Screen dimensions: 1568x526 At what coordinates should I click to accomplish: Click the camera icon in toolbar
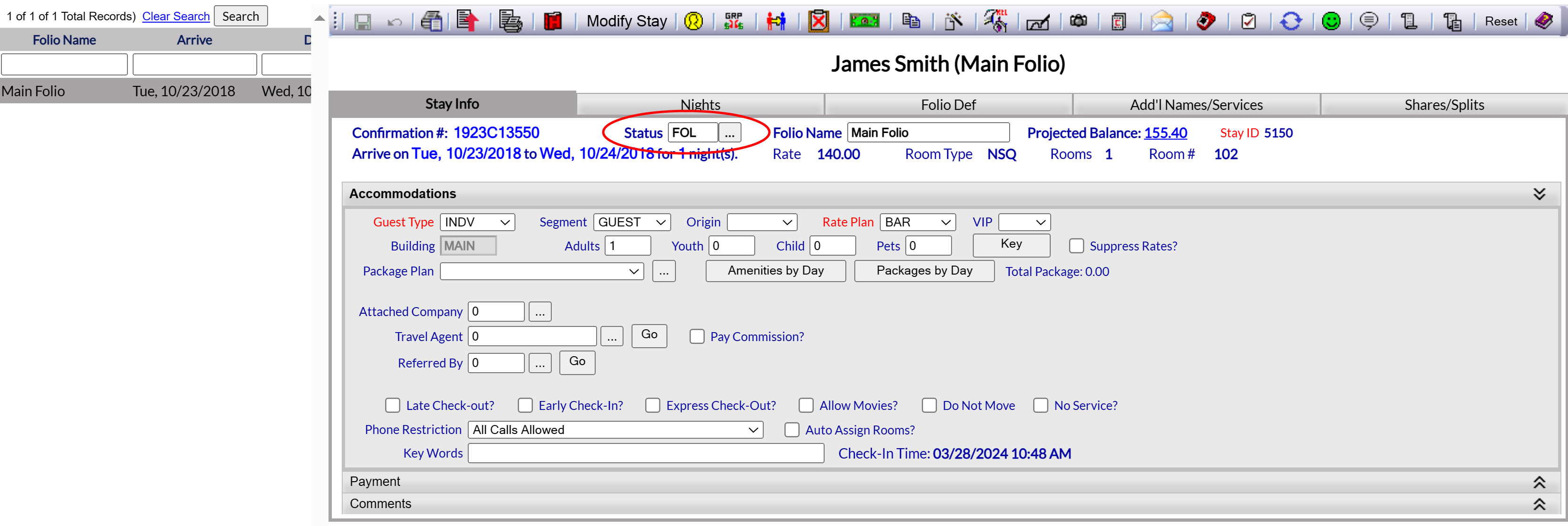1079,21
